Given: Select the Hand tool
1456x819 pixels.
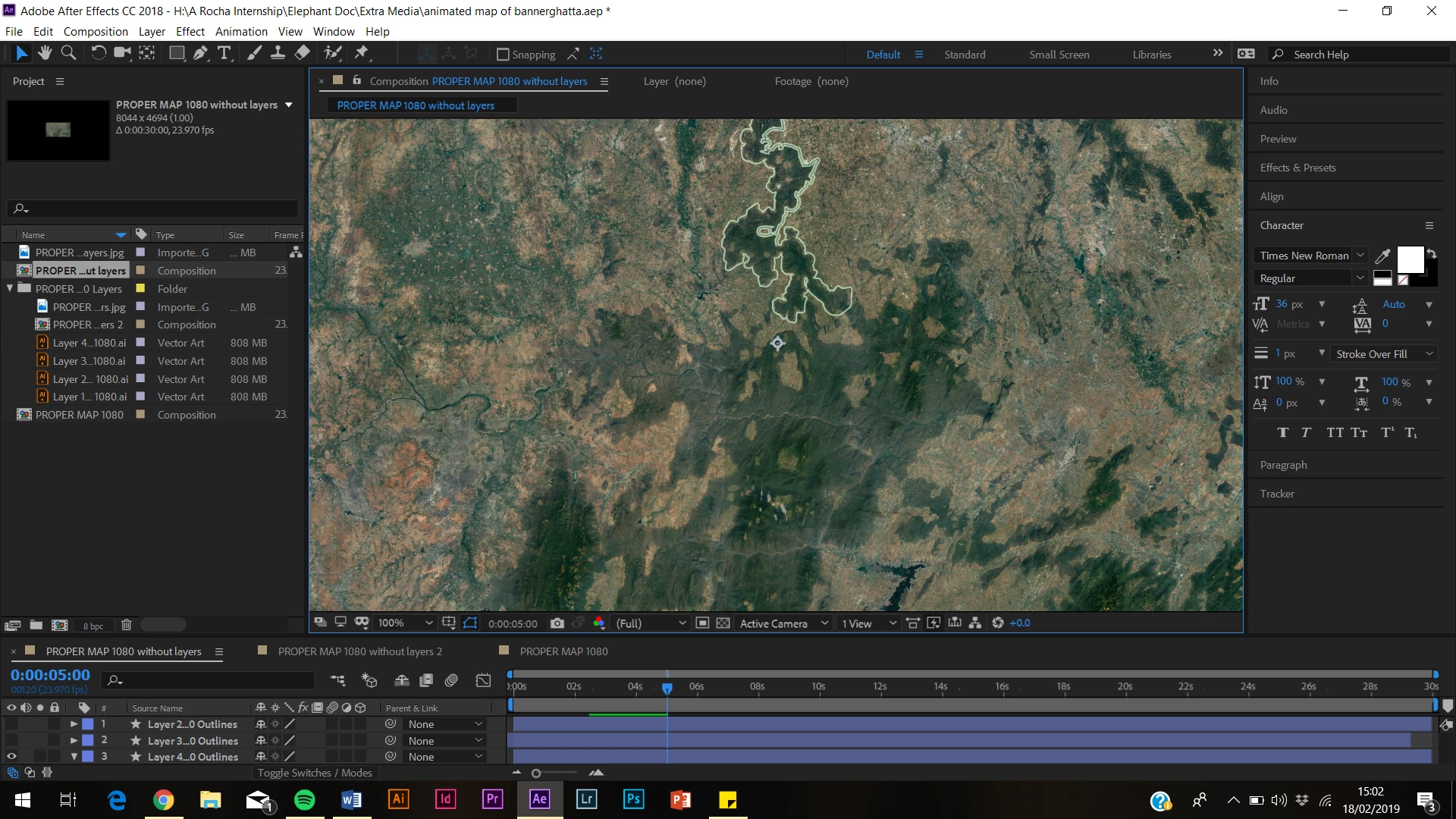Looking at the screenshot, I should tap(45, 53).
